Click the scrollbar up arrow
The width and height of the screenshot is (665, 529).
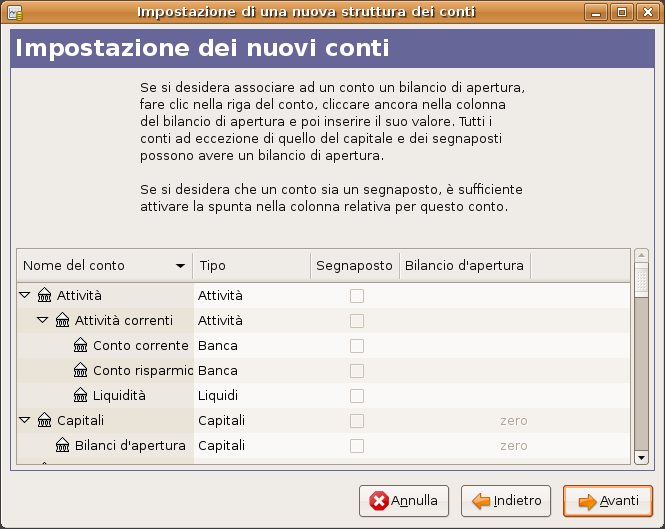pos(641,255)
